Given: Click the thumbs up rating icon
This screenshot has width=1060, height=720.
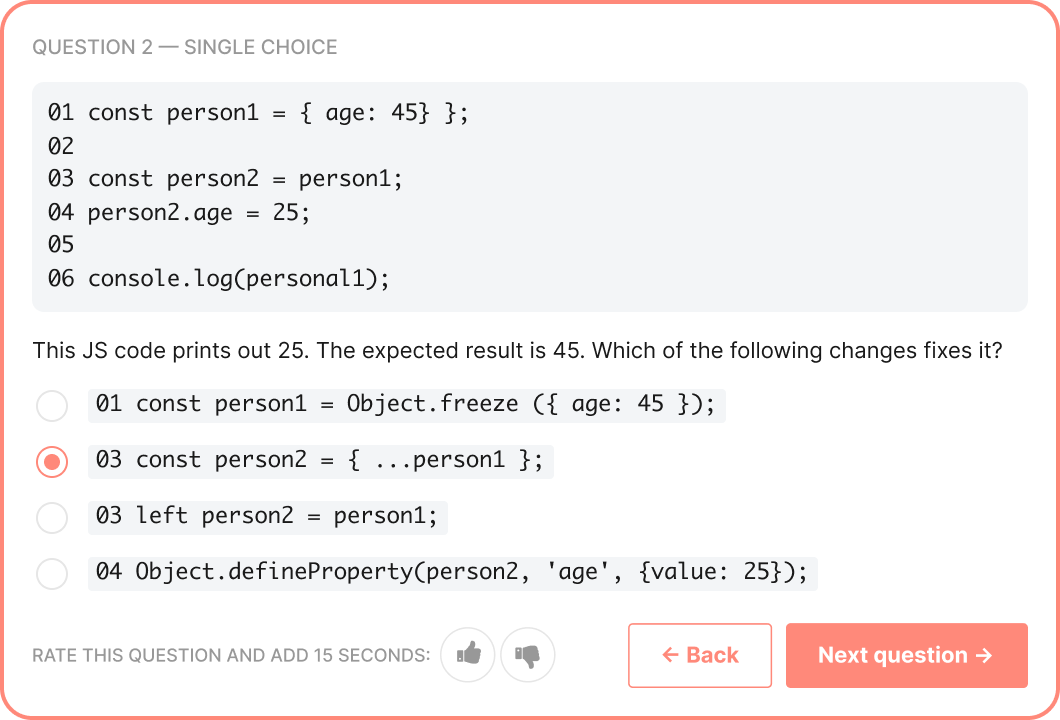Looking at the screenshot, I should tap(468, 655).
